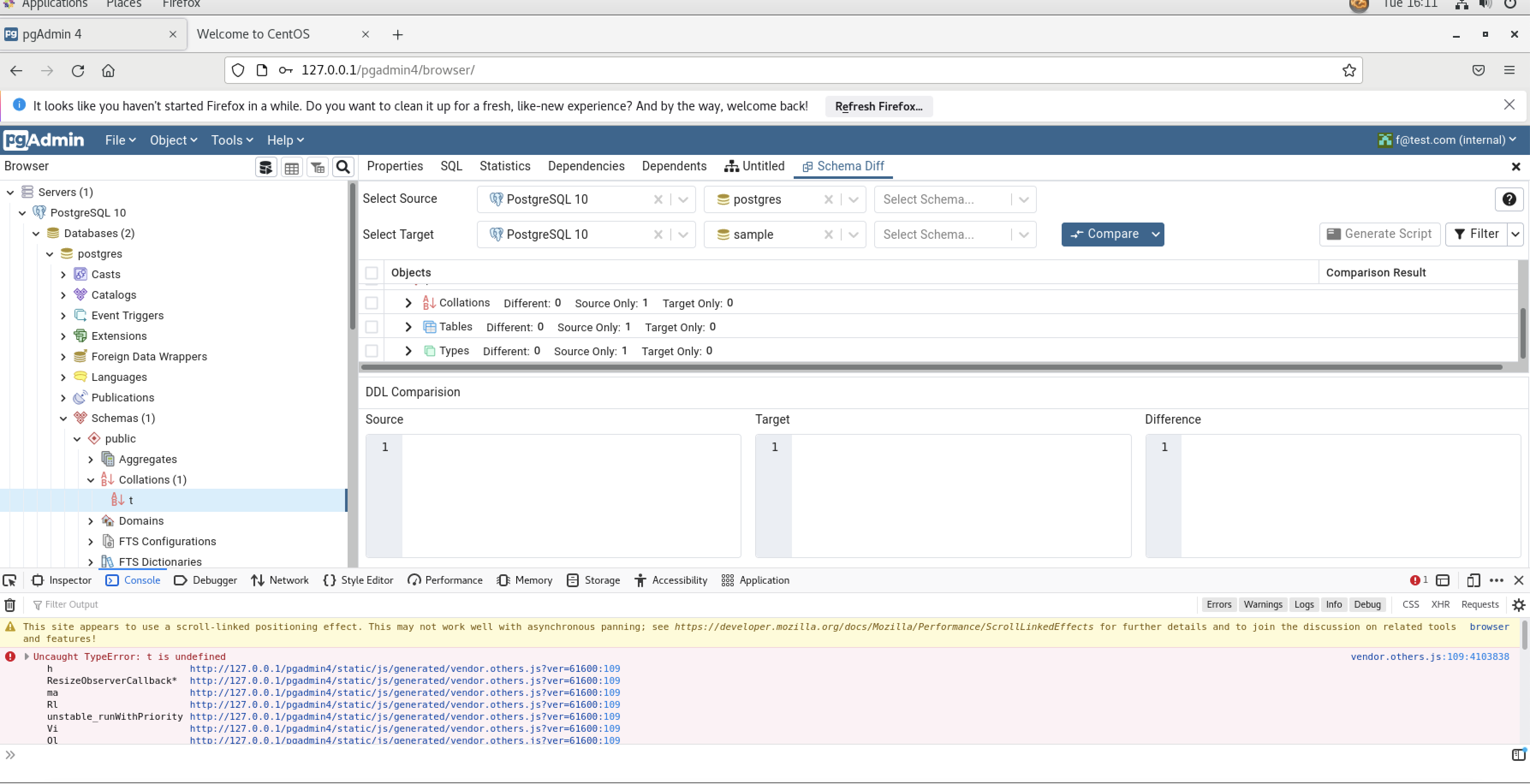The width and height of the screenshot is (1530, 784).
Task: Clear the console with the trash icon
Action: tap(10, 605)
